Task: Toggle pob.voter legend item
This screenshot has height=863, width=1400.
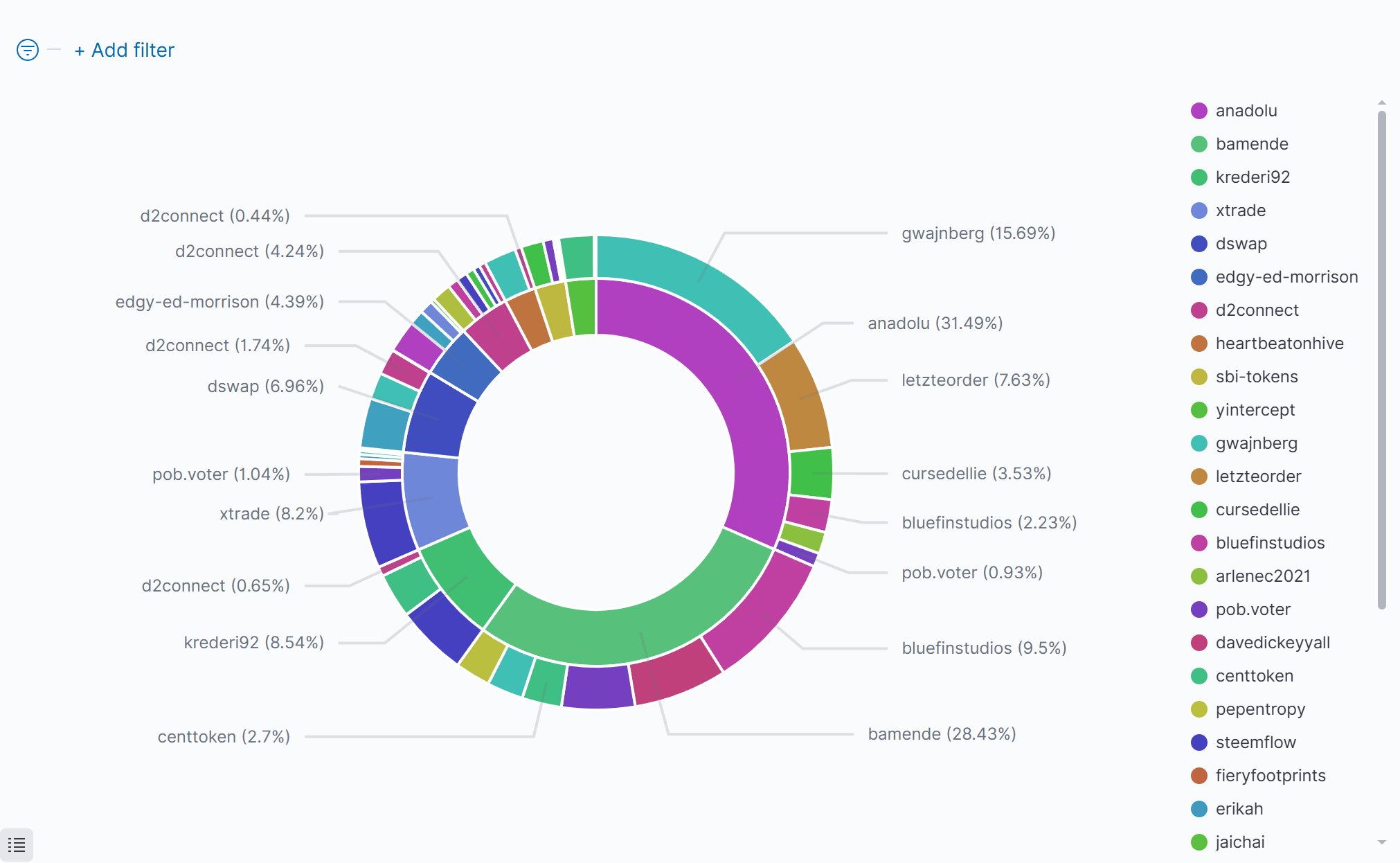Action: (1253, 610)
